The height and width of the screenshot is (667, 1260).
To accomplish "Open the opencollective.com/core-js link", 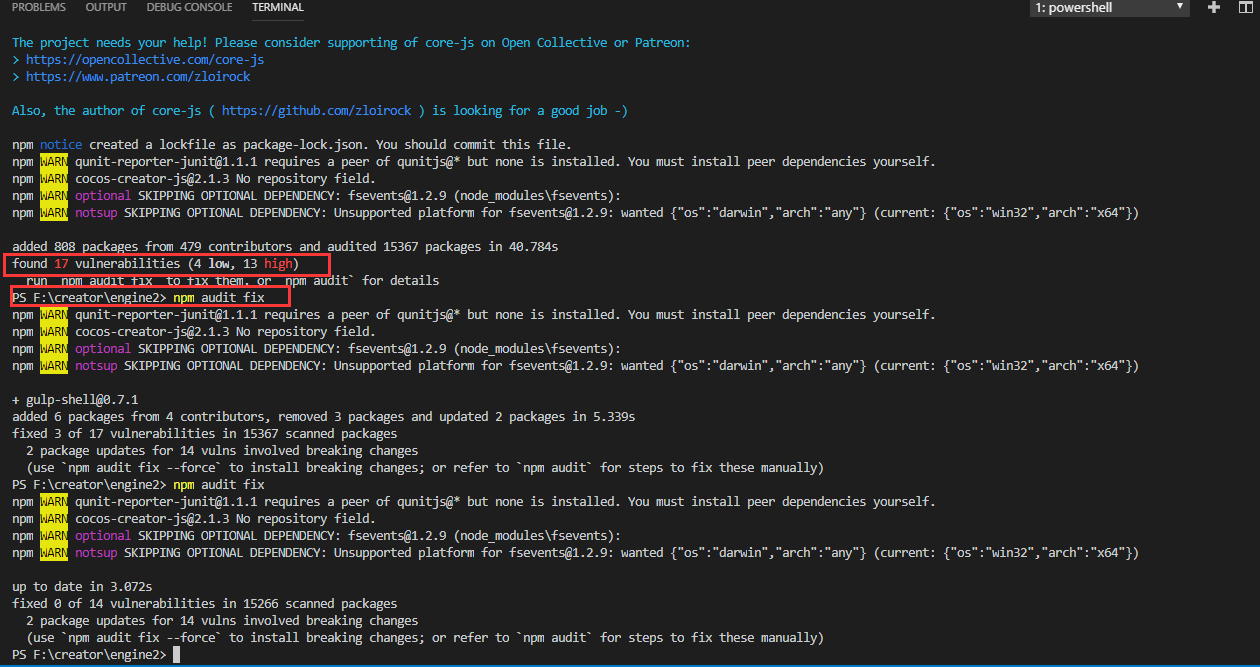I will pos(145,60).
